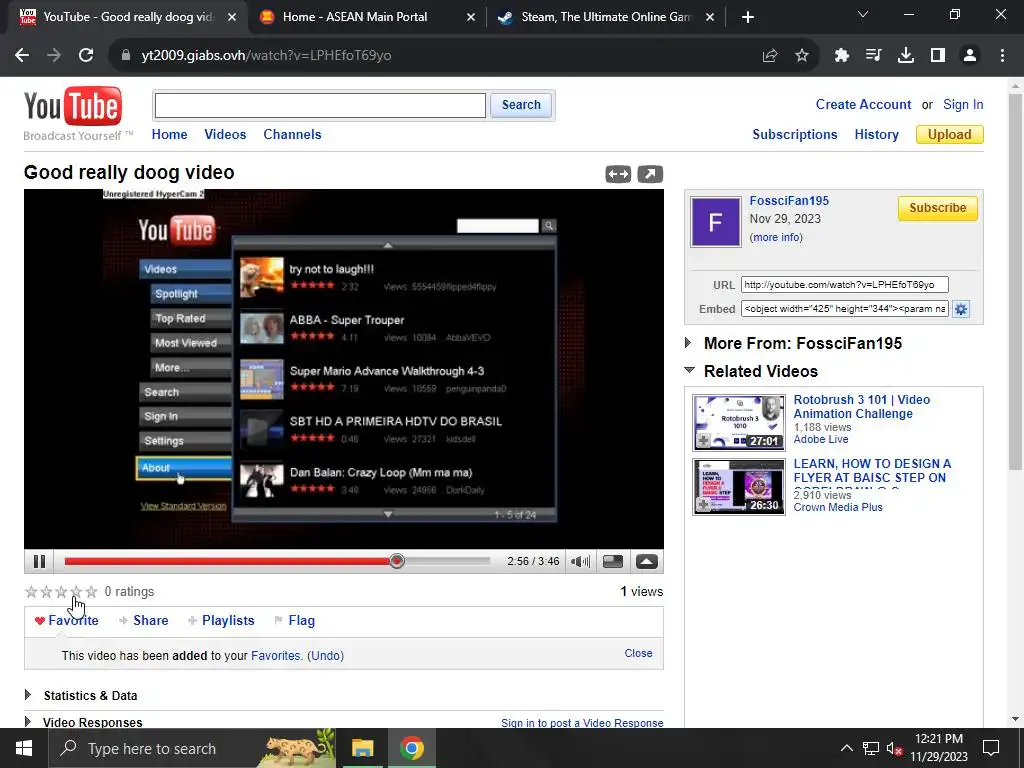
Task: Toggle Chrome side panel icon
Action: (938, 56)
